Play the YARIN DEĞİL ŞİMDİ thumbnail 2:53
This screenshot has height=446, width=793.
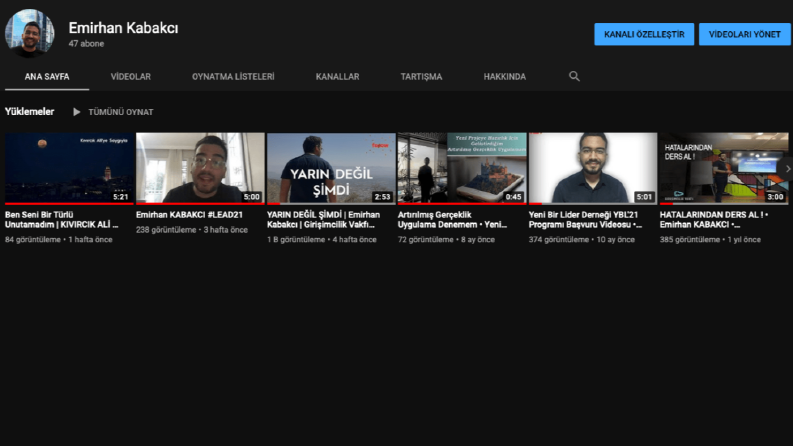(331, 168)
